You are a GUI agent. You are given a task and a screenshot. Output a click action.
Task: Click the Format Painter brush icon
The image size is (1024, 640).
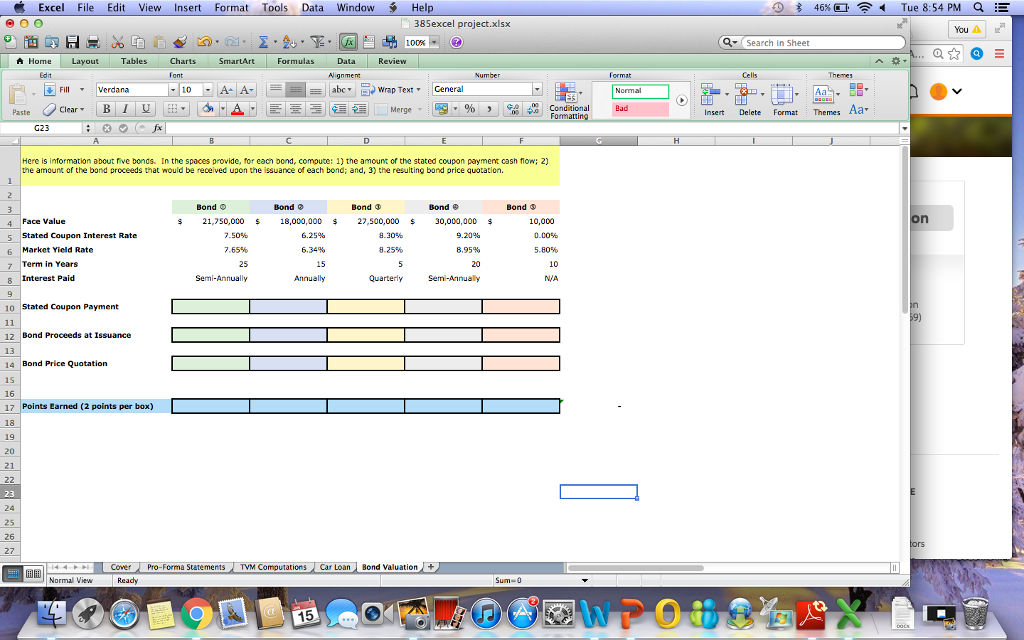coord(180,42)
